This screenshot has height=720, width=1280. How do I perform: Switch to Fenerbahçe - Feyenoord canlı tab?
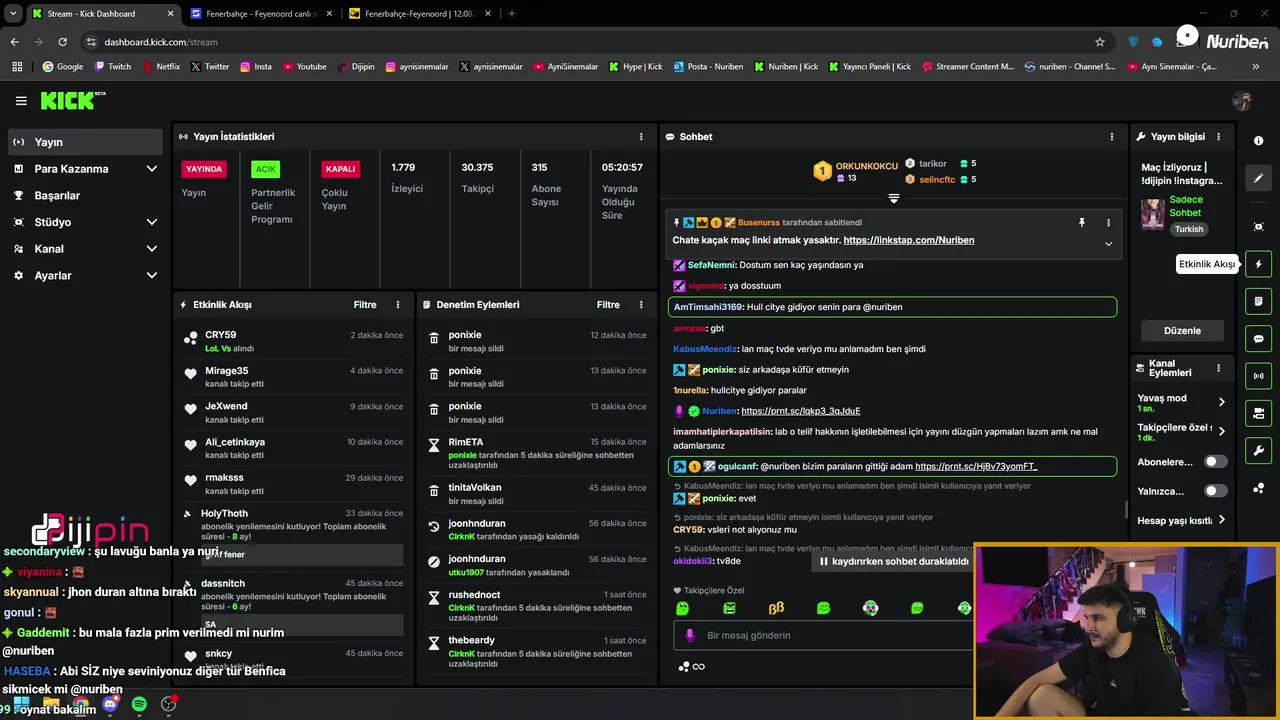[x=260, y=14]
